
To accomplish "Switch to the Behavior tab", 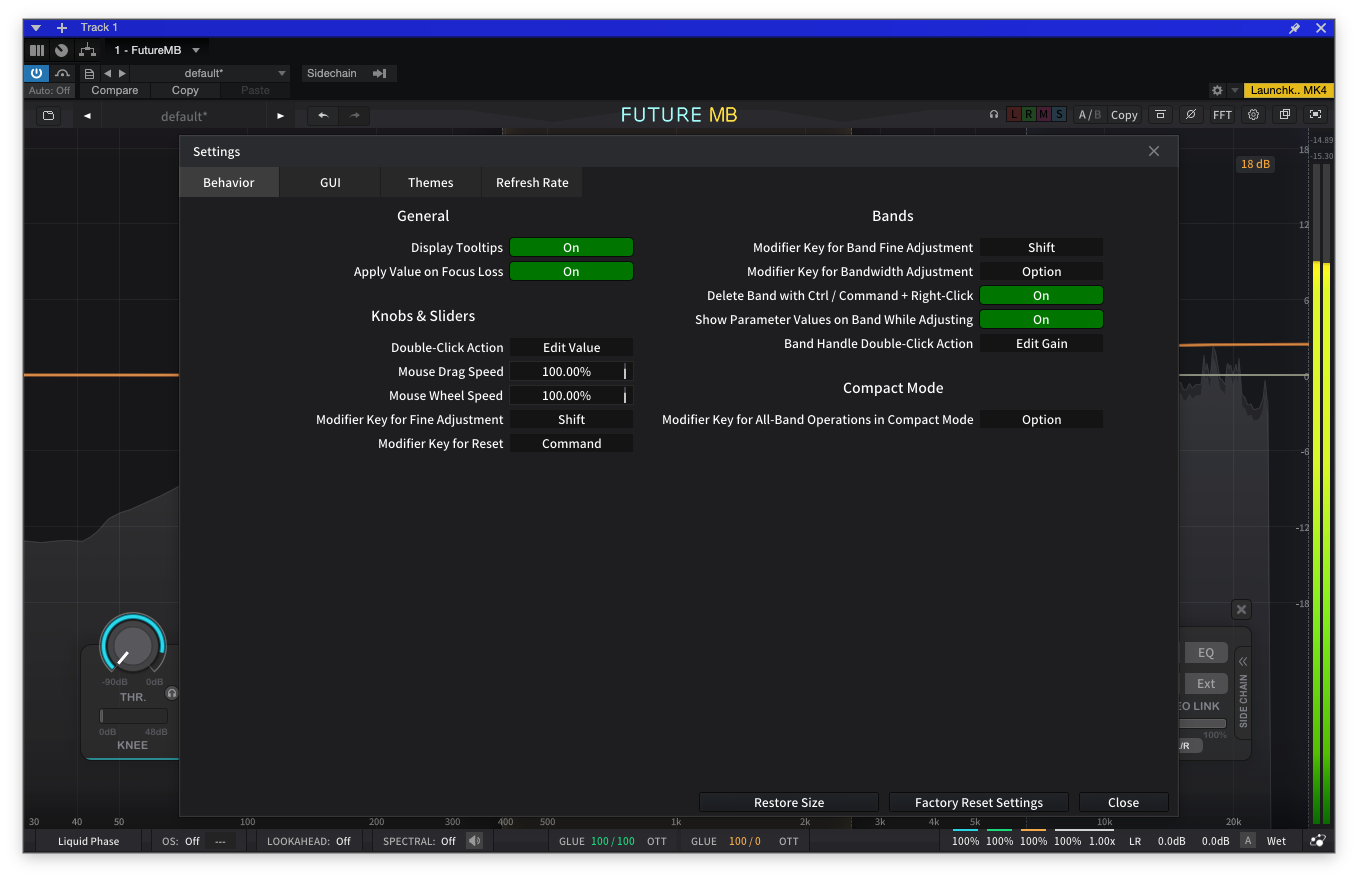I will coord(229,182).
